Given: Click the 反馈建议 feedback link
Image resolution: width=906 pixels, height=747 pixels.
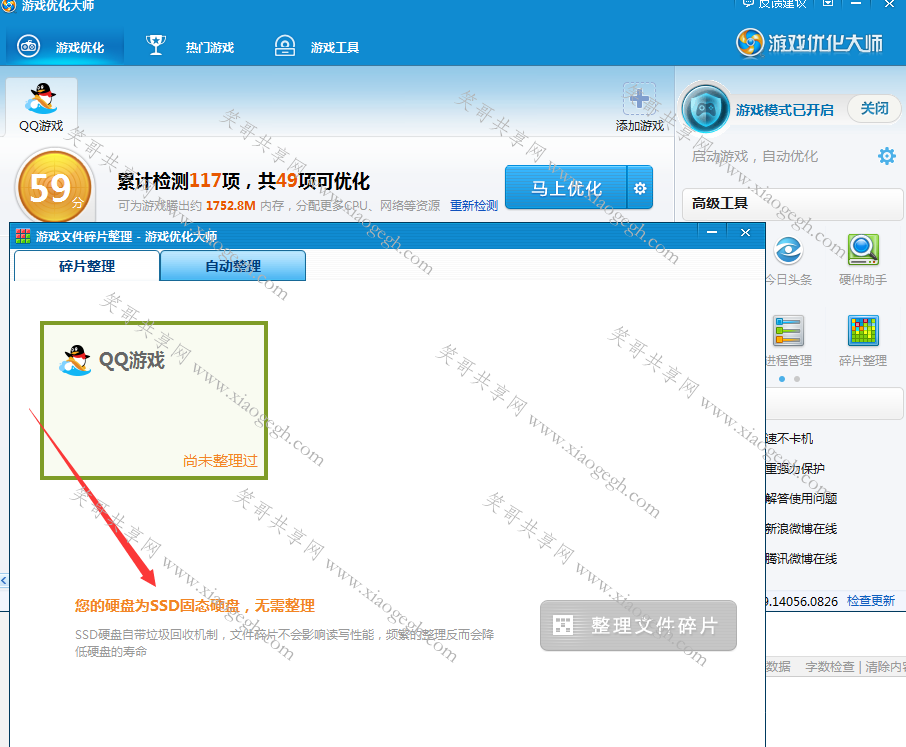Looking at the screenshot, I should click(774, 4).
